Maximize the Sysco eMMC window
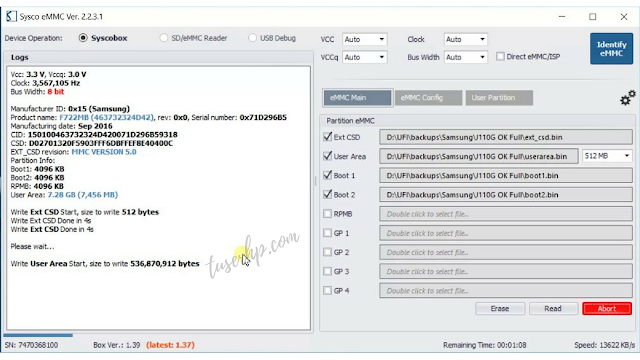640x360 pixels. (593, 17)
